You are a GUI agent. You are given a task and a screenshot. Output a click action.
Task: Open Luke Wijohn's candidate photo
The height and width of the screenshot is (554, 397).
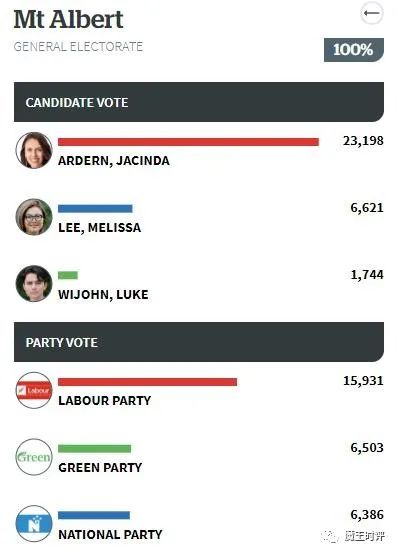coord(34,284)
